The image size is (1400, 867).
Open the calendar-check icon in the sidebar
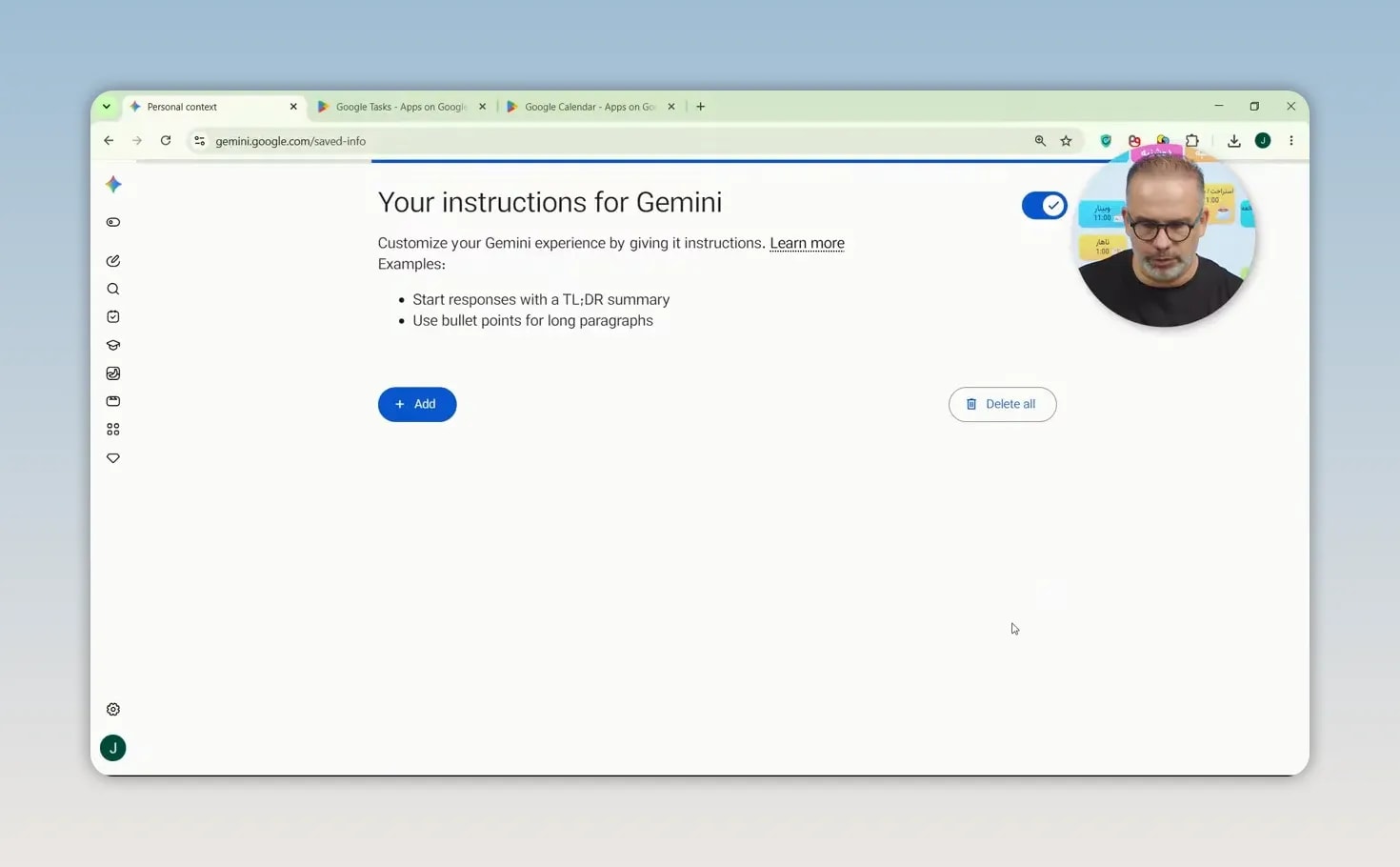click(x=113, y=316)
